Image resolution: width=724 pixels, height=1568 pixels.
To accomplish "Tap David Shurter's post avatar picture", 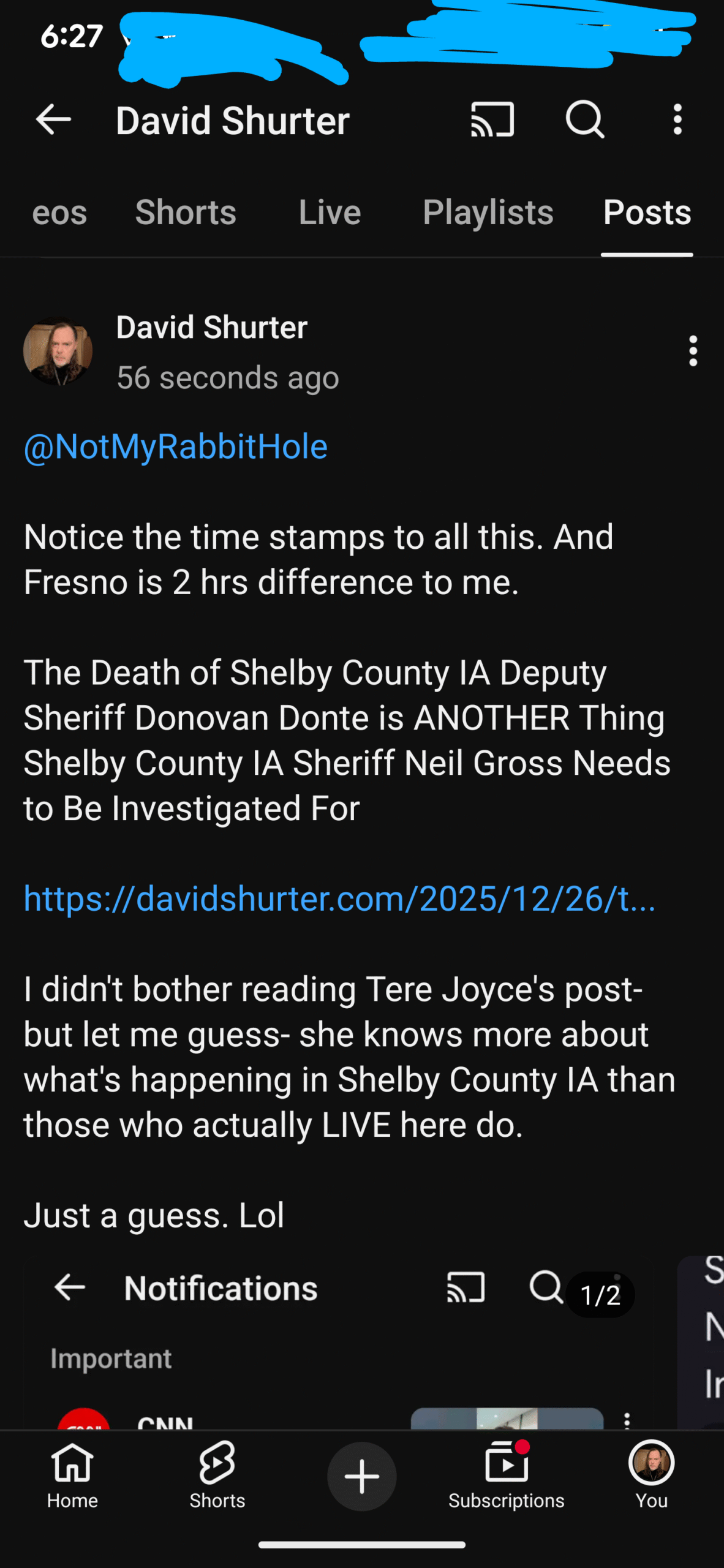I will click(58, 351).
